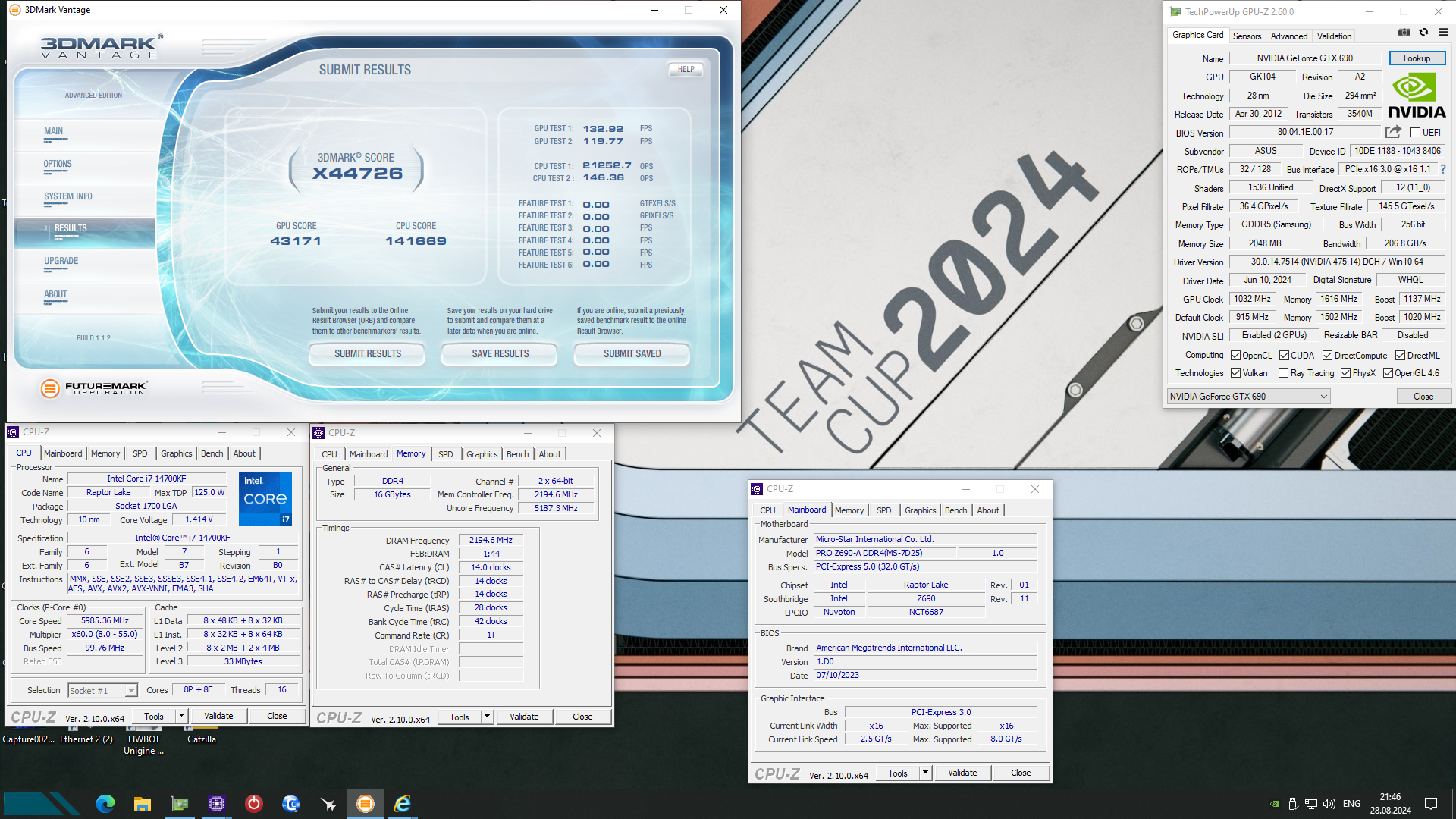This screenshot has width=1456, height=819.
Task: Open the notification center icon
Action: (x=1431, y=804)
